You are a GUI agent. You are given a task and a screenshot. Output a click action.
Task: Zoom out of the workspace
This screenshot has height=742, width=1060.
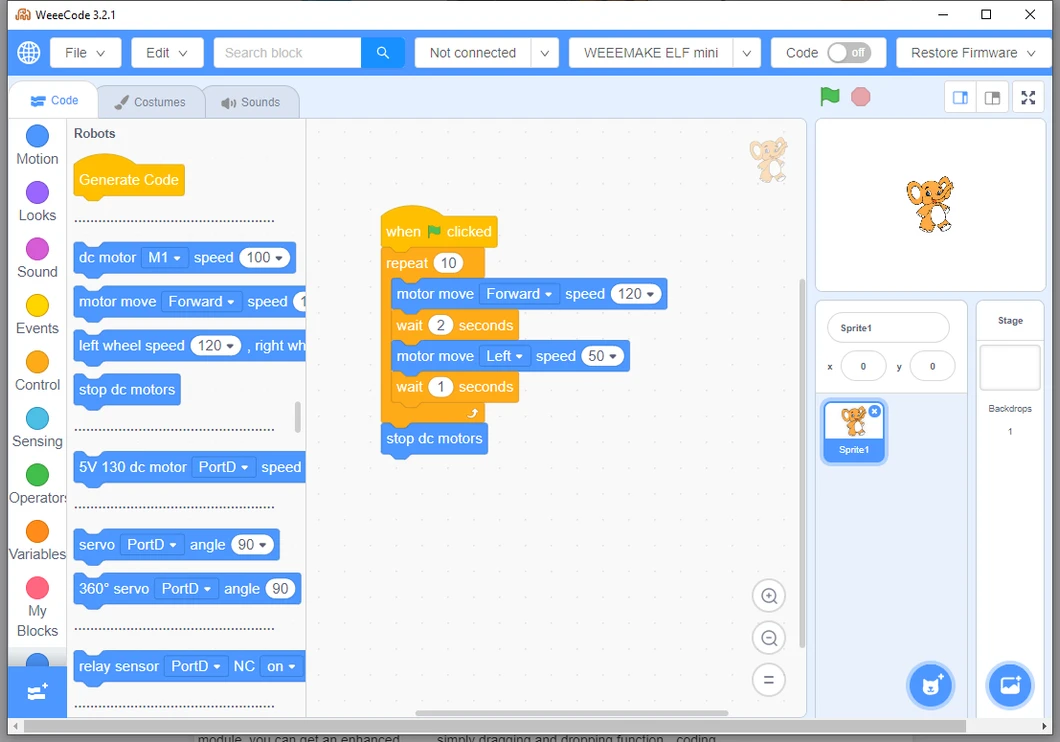pyautogui.click(x=769, y=638)
